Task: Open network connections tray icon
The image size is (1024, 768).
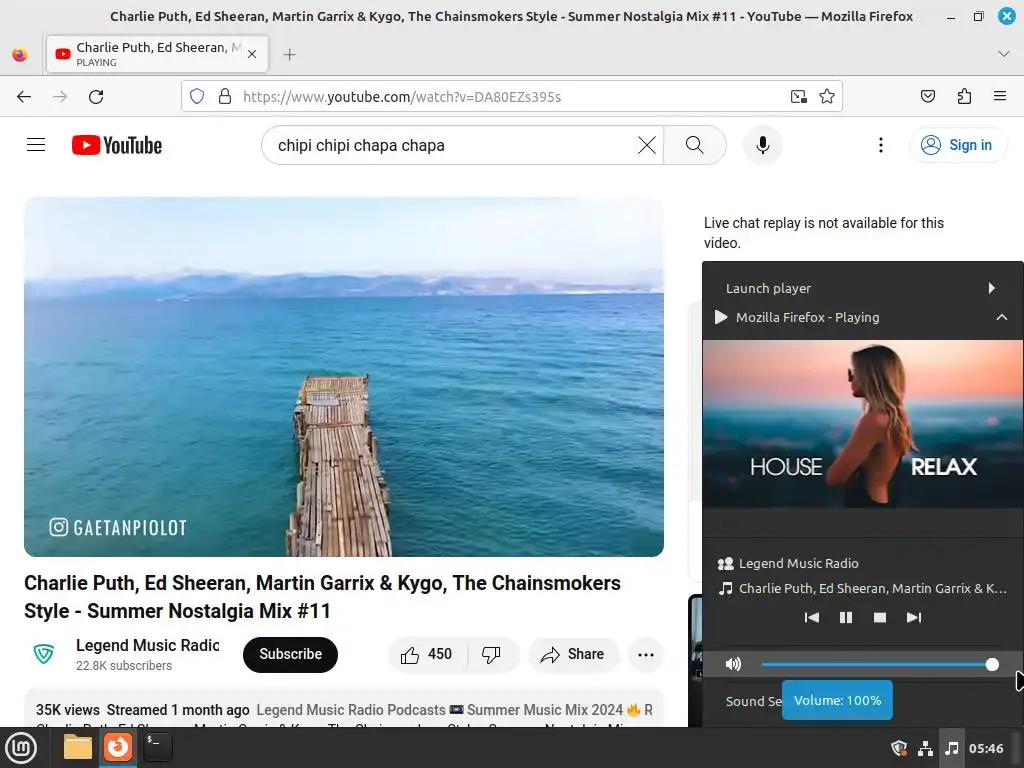Action: tap(925, 748)
